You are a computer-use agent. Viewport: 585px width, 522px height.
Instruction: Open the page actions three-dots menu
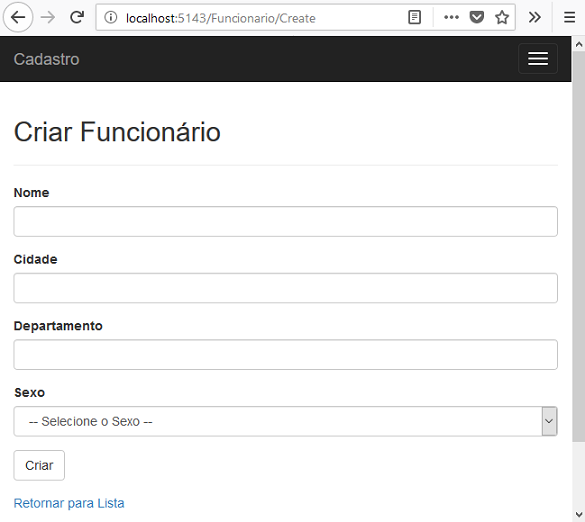(x=451, y=17)
